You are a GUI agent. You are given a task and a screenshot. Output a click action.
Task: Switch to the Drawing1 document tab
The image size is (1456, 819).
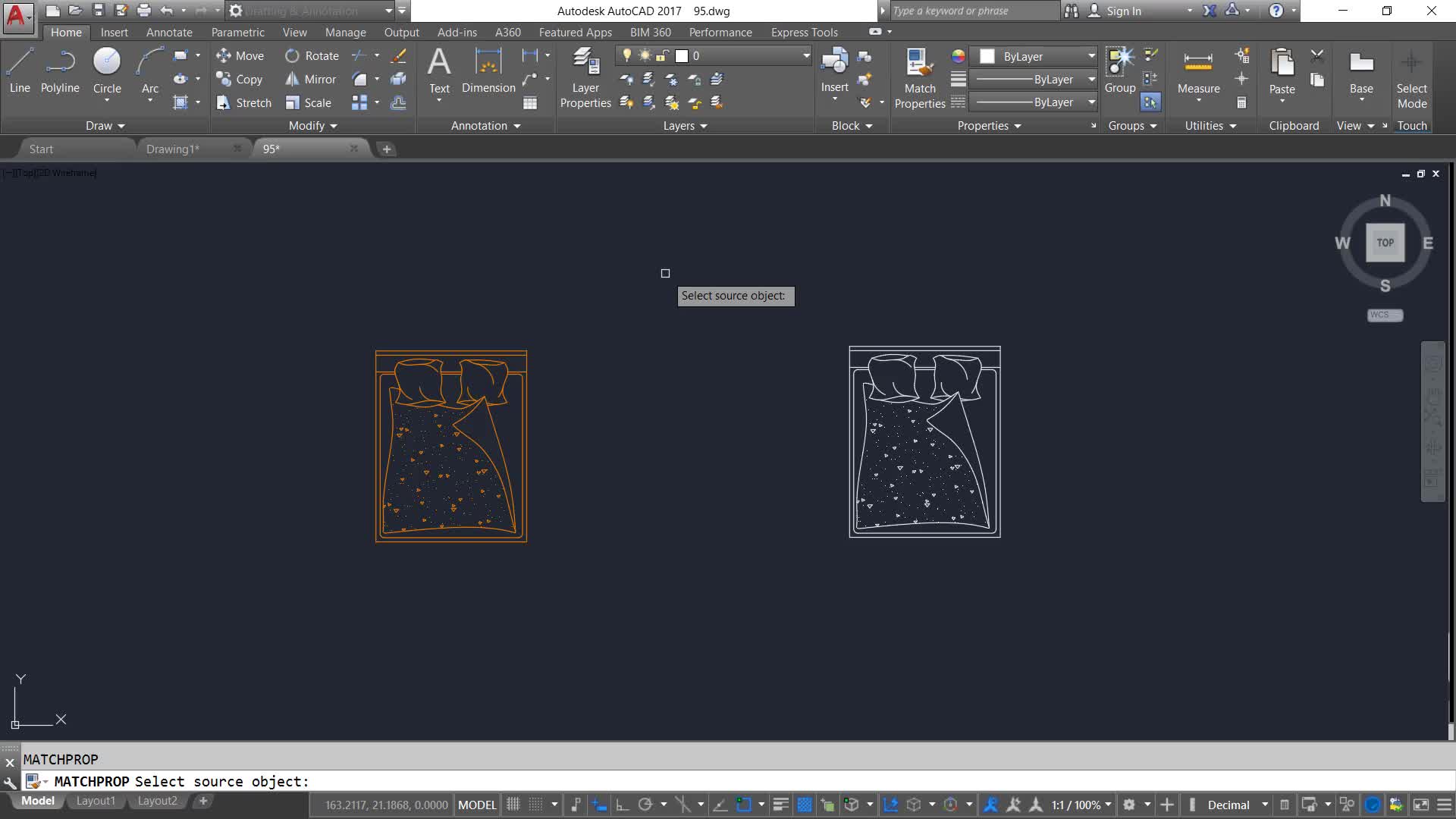coord(173,149)
